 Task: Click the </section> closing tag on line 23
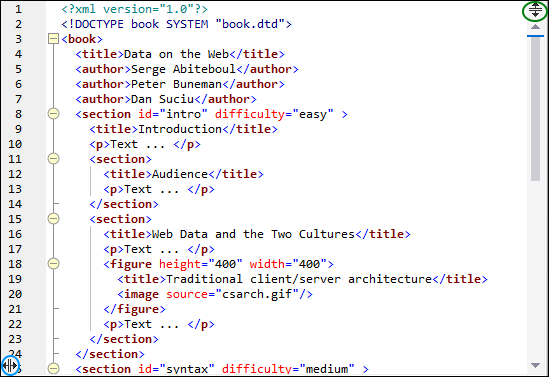point(124,340)
